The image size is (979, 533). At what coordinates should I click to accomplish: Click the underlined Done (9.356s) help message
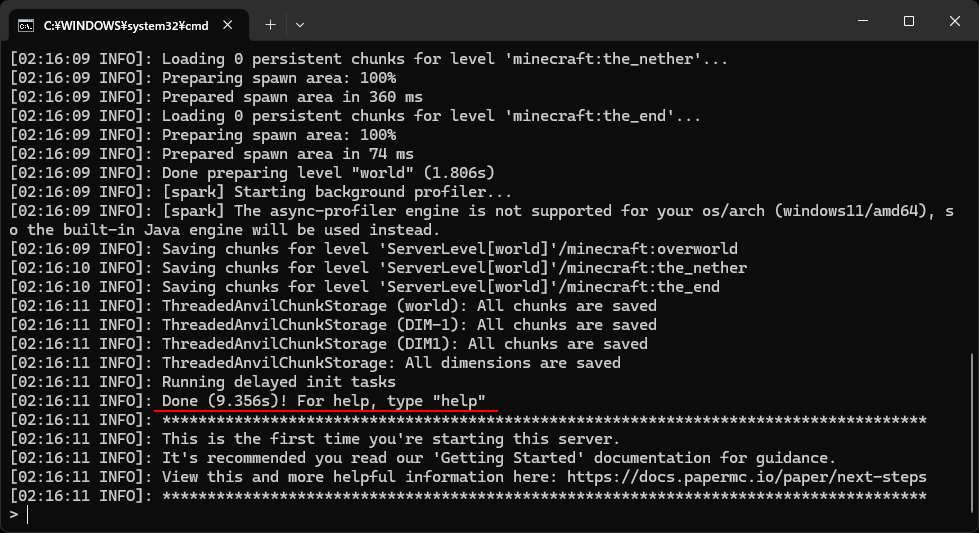click(323, 401)
